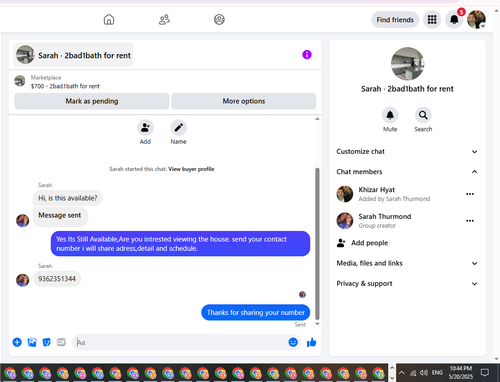Screen dimensions: 500x382
Task: Click the Add people icon in chat
Action: 145,128
